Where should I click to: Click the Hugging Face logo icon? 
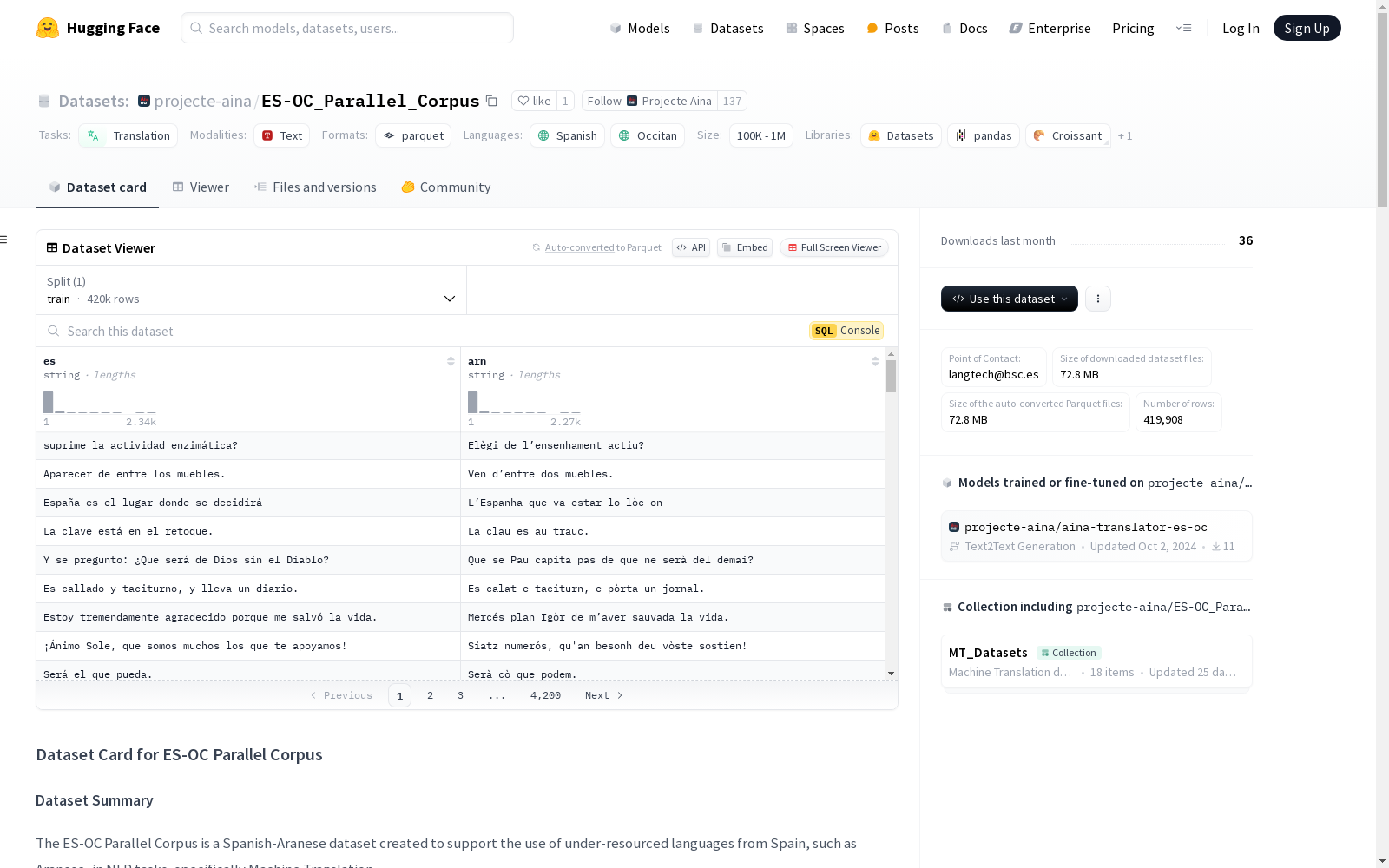[48, 28]
